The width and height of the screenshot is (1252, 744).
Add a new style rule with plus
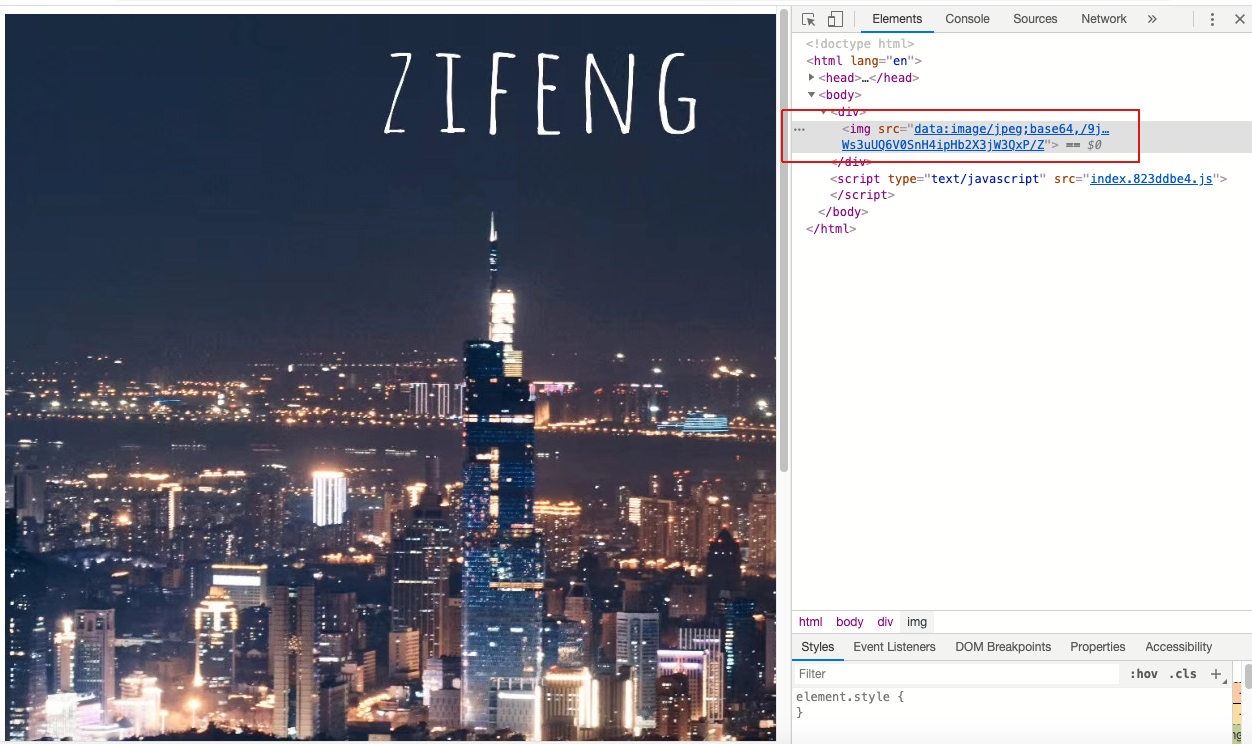pos(1216,674)
